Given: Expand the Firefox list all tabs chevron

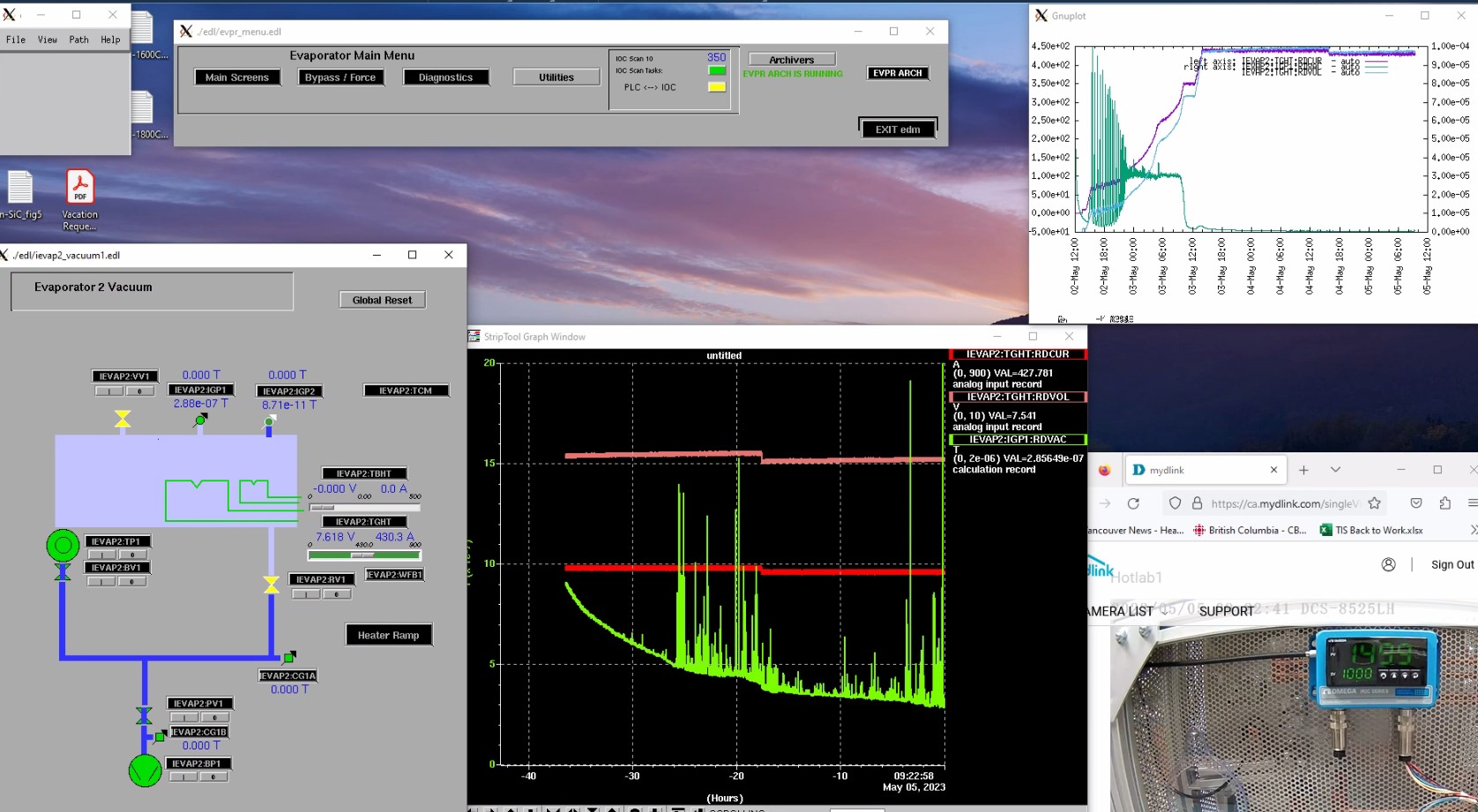Looking at the screenshot, I should pos(1335,470).
